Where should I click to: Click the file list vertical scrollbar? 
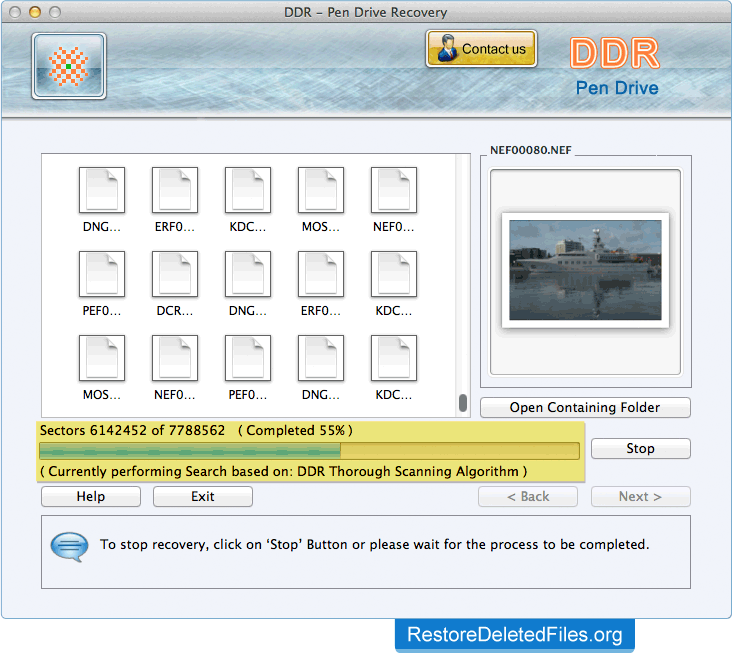(x=463, y=285)
